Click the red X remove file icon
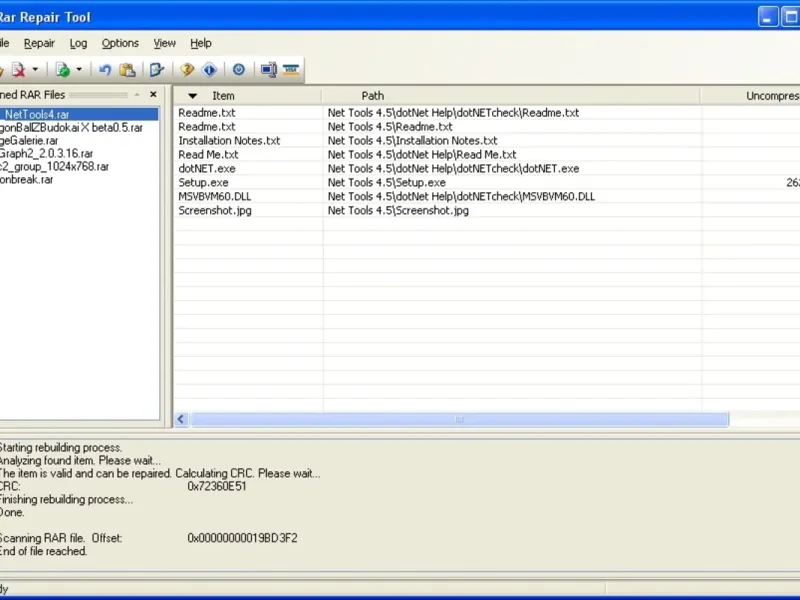The image size is (800, 600). (19, 70)
